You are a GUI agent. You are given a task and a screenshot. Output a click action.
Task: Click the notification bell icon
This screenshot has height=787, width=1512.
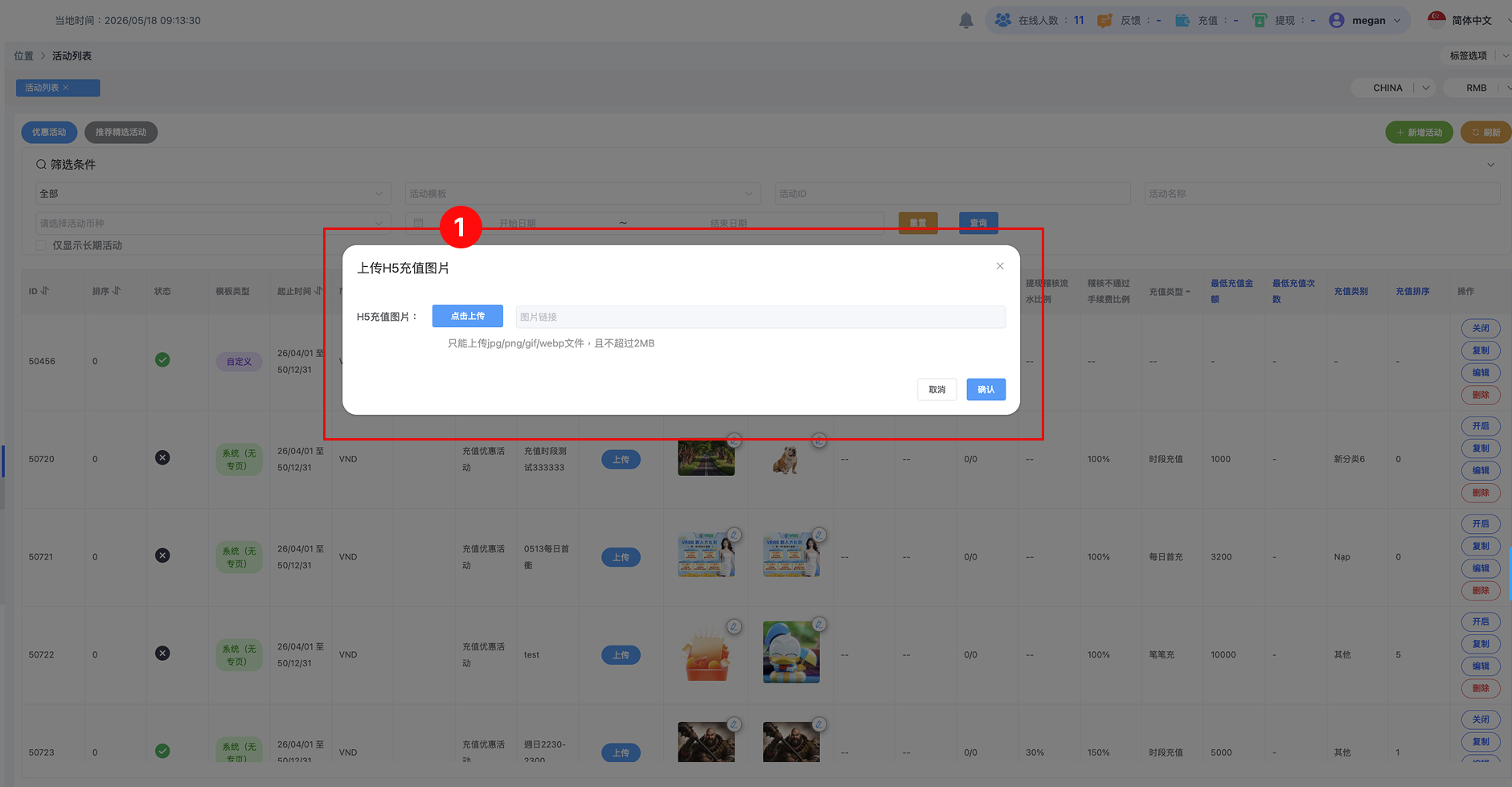(x=966, y=20)
